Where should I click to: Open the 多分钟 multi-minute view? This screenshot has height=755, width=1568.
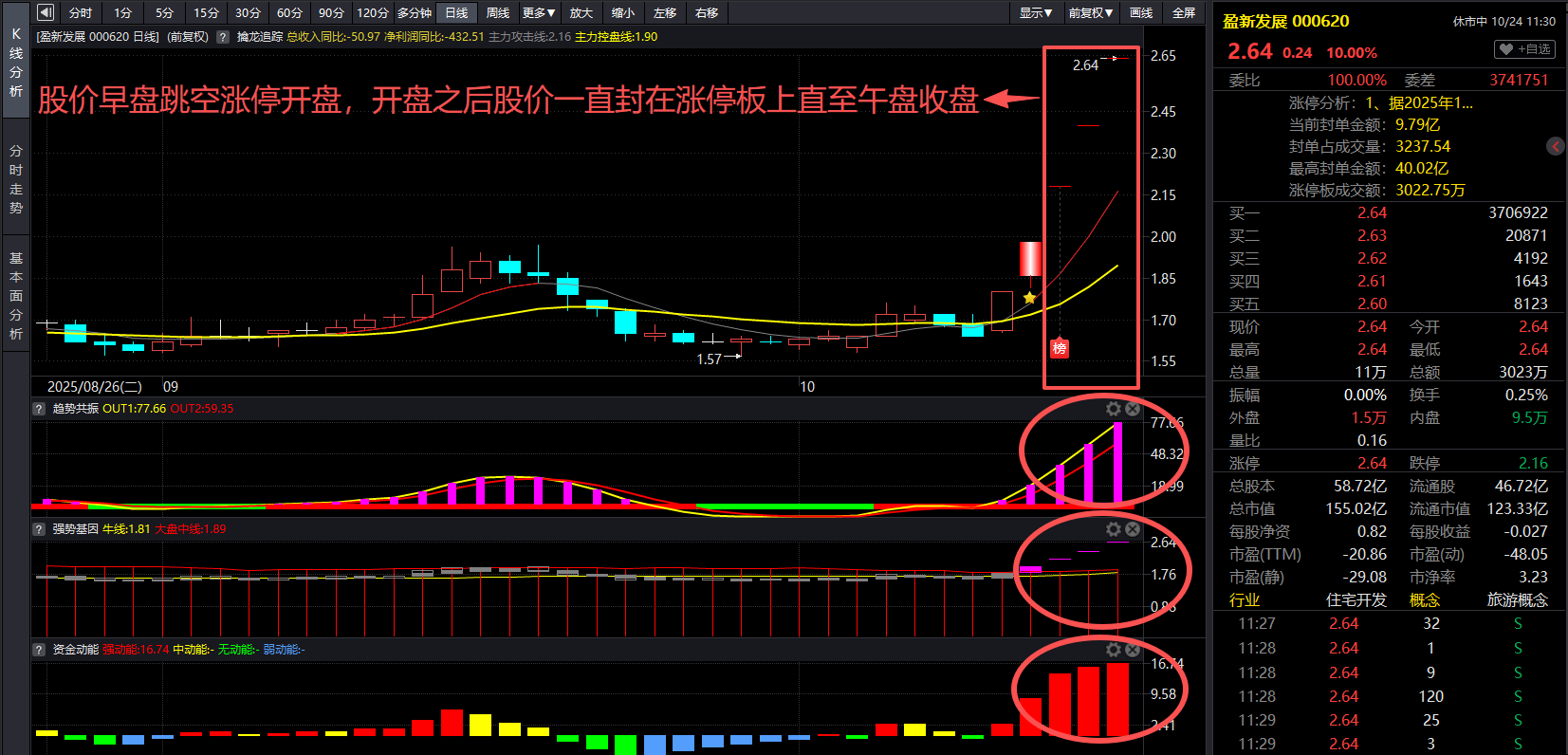tap(415, 12)
